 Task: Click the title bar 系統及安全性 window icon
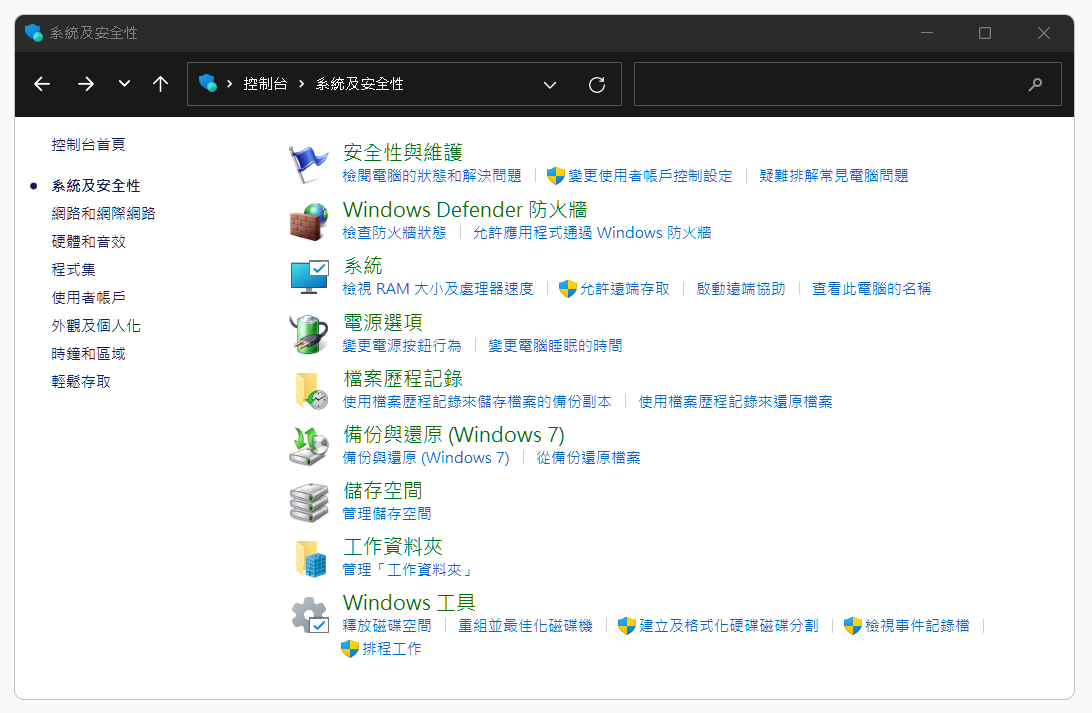33,33
